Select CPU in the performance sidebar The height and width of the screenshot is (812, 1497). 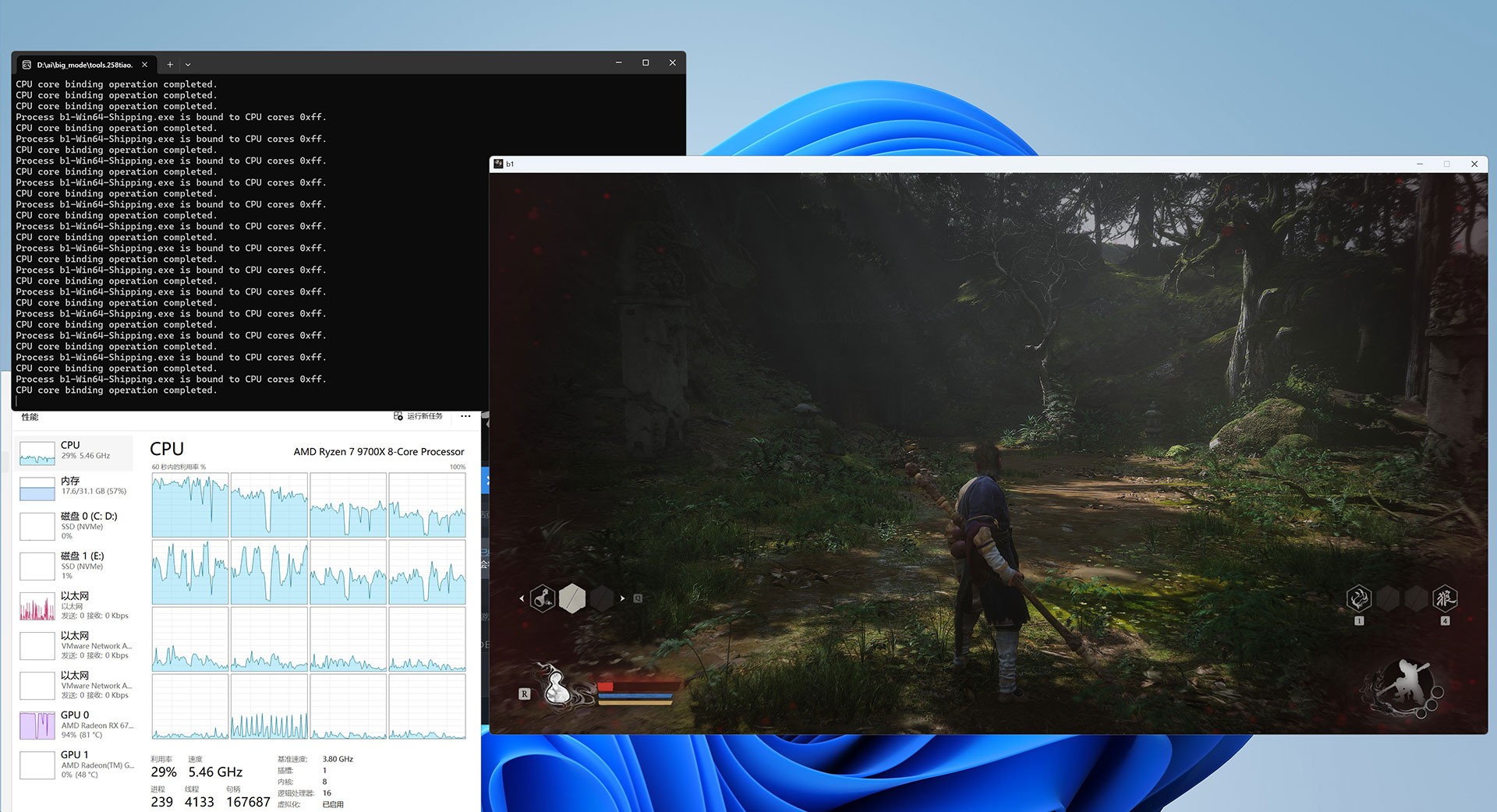(x=75, y=450)
